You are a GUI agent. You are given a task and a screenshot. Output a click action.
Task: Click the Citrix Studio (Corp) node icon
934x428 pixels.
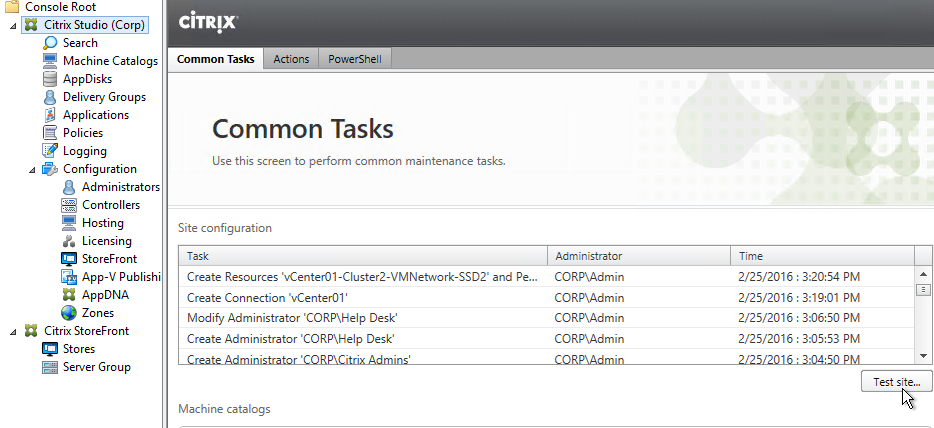coord(31,25)
